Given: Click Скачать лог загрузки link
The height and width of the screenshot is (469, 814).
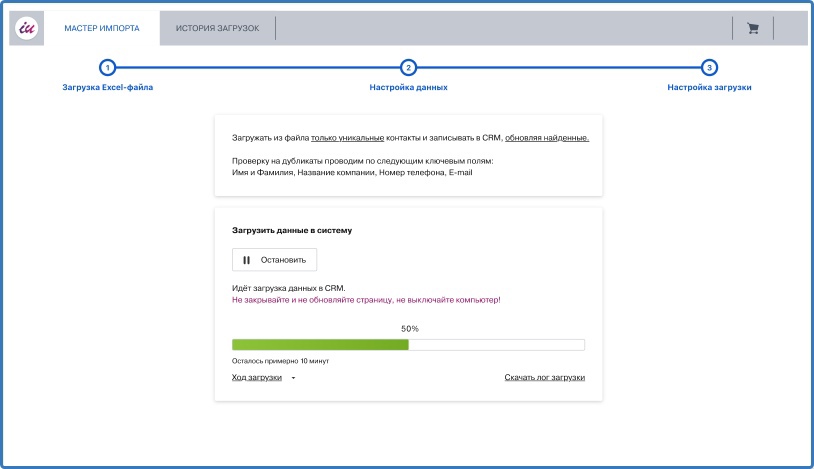Looking at the screenshot, I should click(x=545, y=378).
